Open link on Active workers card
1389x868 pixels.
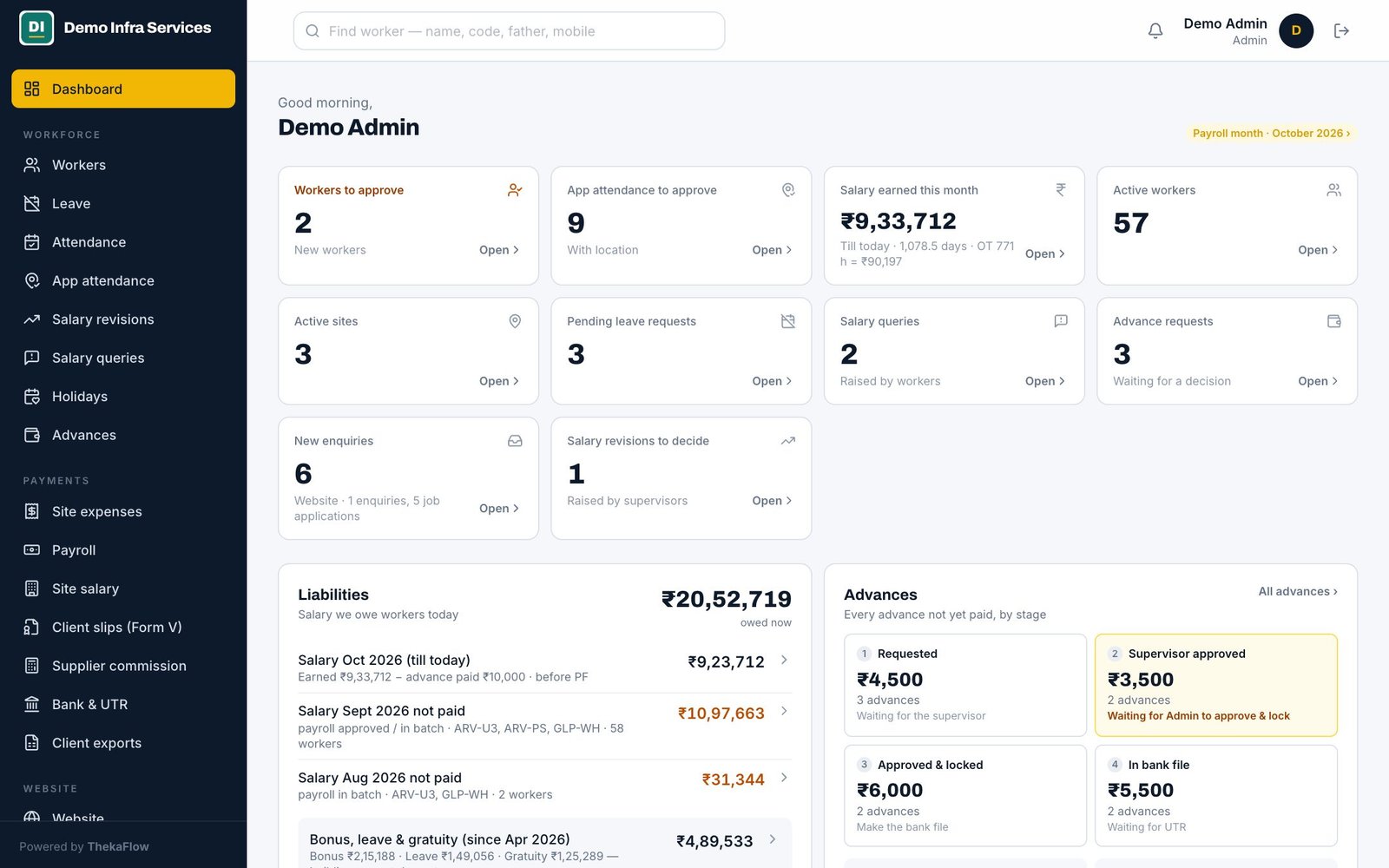(1318, 250)
